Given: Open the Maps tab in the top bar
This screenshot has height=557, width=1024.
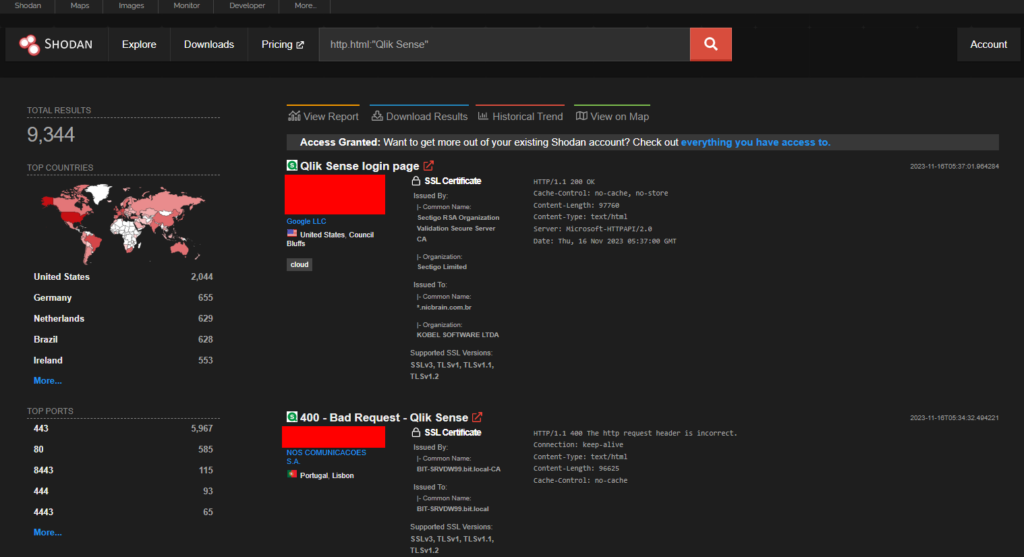Looking at the screenshot, I should [80, 5].
